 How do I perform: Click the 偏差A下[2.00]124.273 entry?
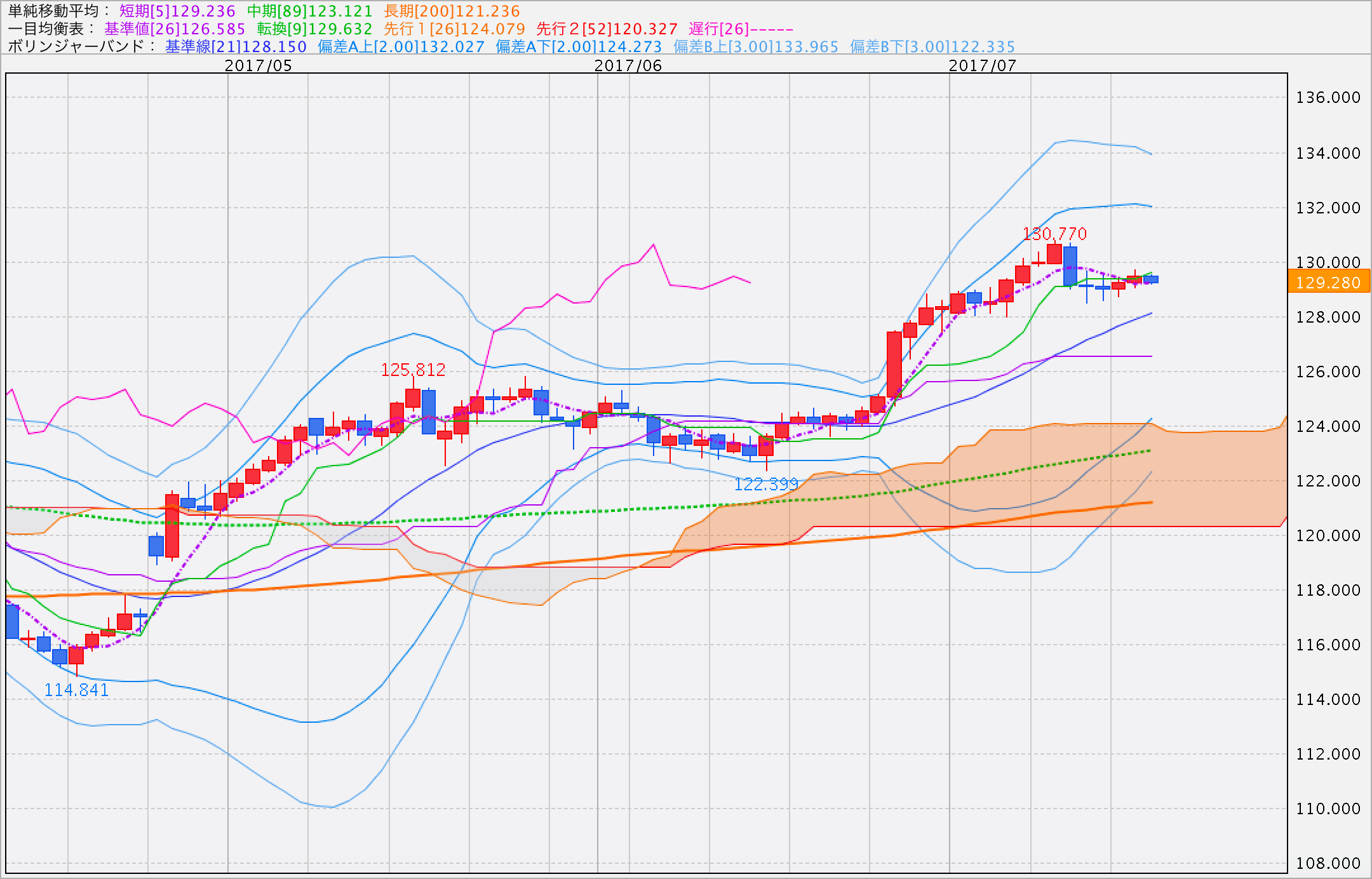click(x=579, y=46)
